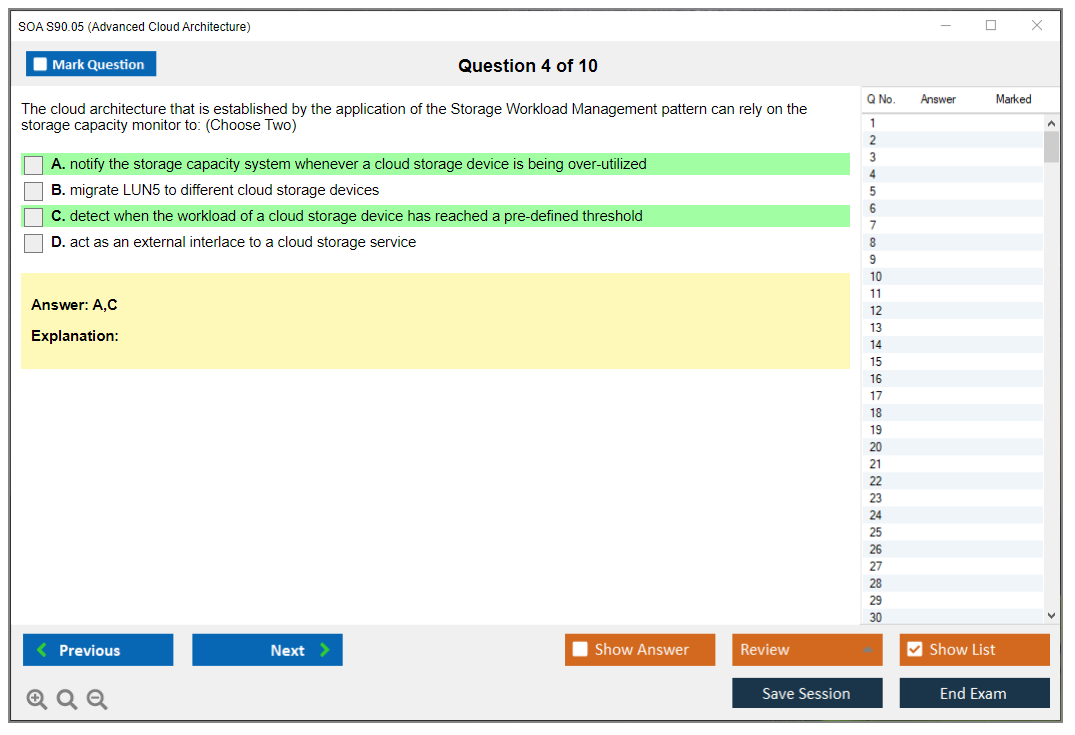This screenshot has height=735, width=1075.
Task: Jump to question 25 in the list
Action: pos(876,532)
